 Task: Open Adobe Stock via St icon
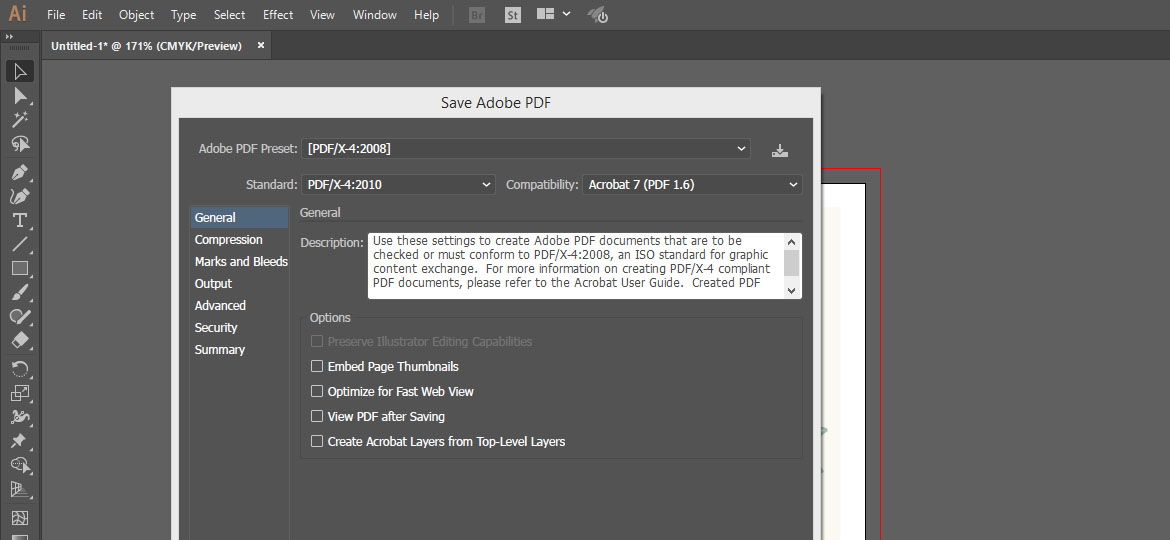coord(513,15)
